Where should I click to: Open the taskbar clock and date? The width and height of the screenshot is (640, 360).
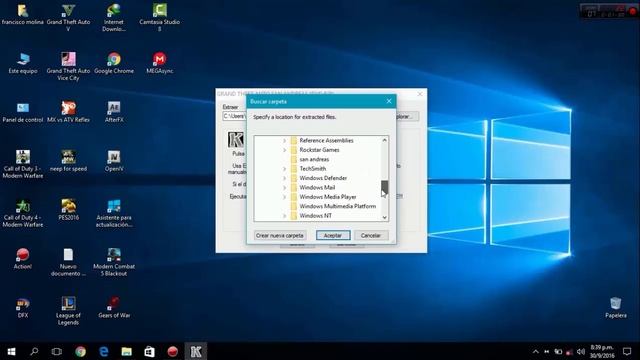(602, 351)
